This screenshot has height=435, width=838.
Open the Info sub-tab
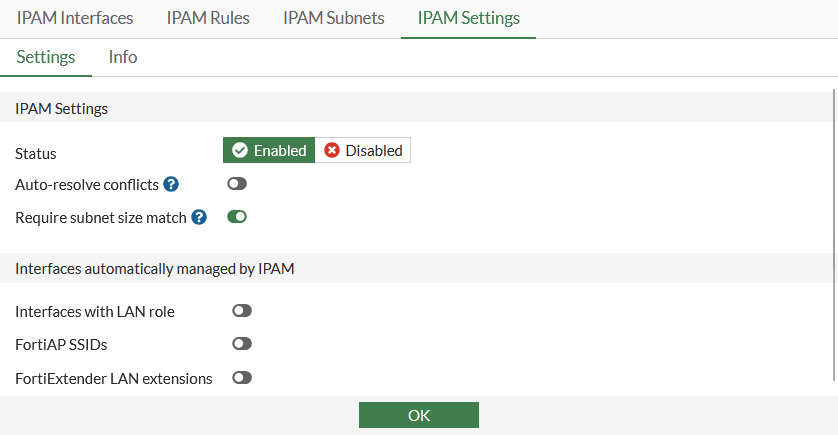(123, 57)
